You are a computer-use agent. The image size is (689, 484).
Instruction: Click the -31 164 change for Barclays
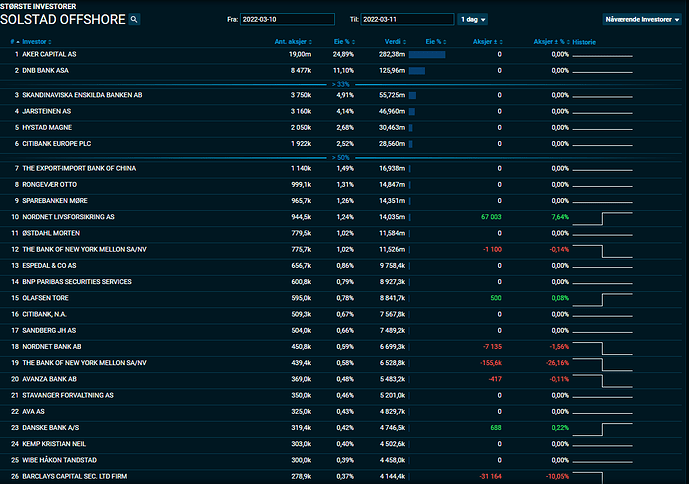pyautogui.click(x=490, y=477)
